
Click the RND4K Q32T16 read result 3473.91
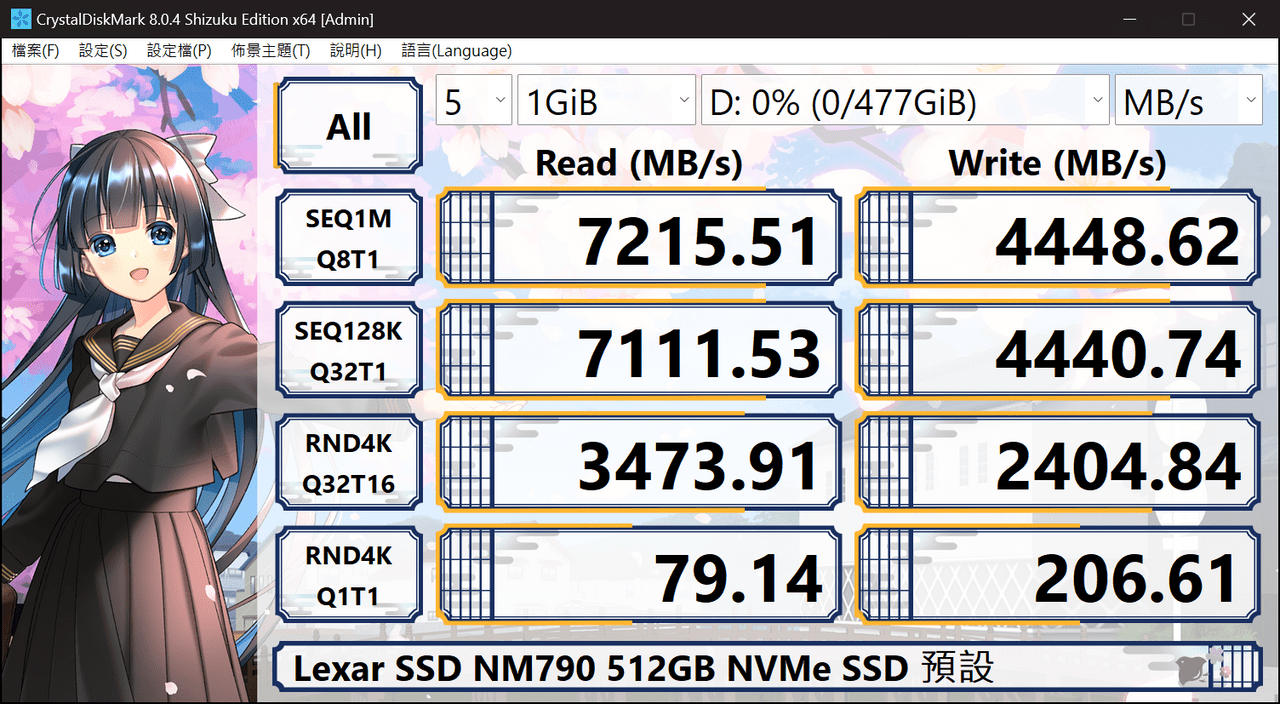639,462
